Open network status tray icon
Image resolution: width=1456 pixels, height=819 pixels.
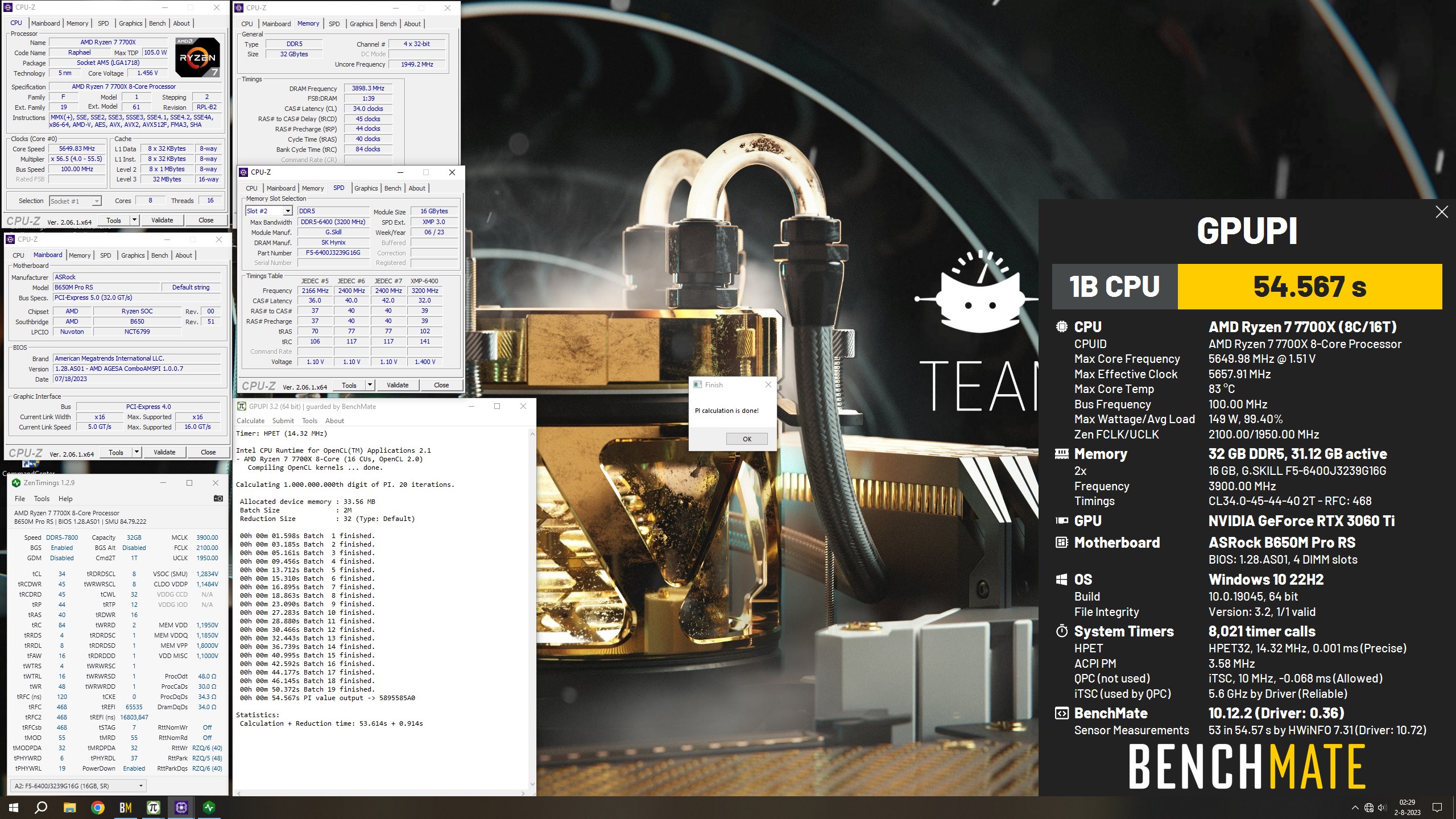(x=1369, y=808)
